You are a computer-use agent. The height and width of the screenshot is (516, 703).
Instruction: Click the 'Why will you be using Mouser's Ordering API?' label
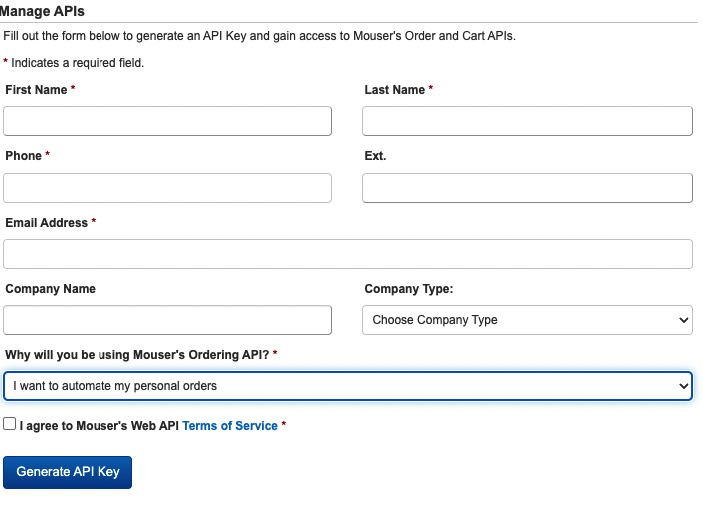[x=137, y=355]
